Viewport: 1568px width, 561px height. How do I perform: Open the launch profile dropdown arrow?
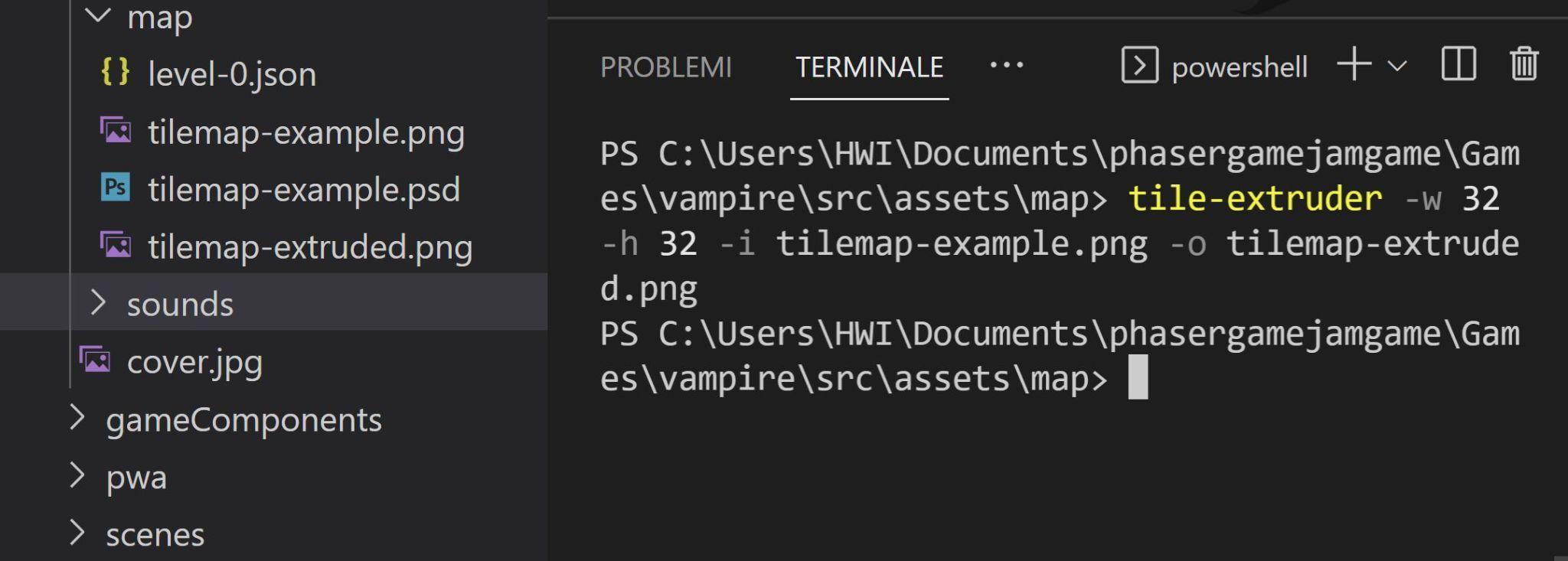click(x=1397, y=67)
